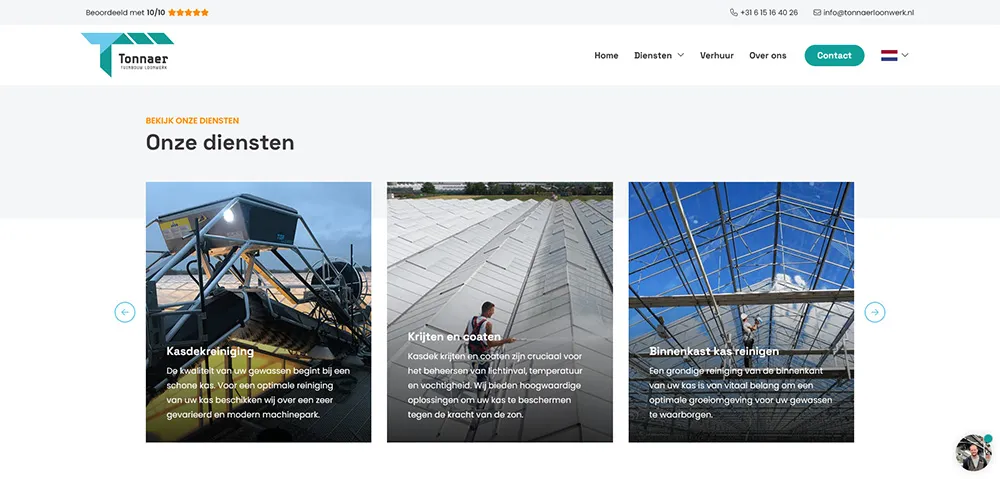Click the Dutch flag icon

(889, 55)
